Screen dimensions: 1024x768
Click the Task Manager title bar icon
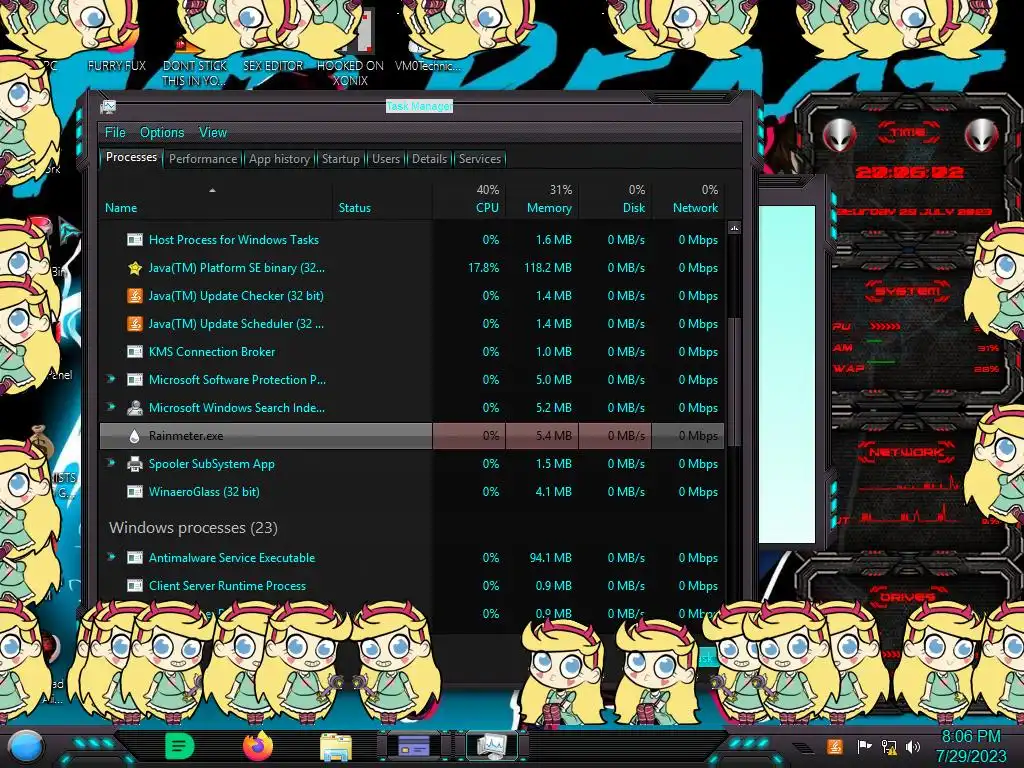click(x=108, y=106)
